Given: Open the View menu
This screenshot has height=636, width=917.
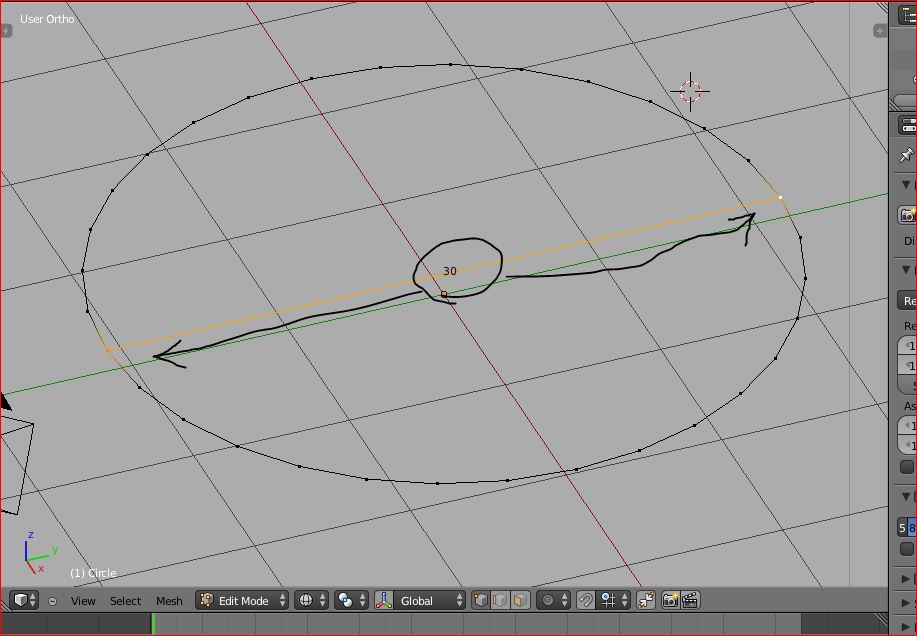Looking at the screenshot, I should point(83,601).
